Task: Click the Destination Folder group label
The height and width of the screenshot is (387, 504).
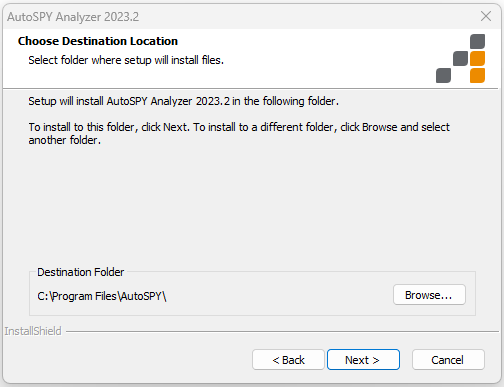Action: tap(80, 272)
